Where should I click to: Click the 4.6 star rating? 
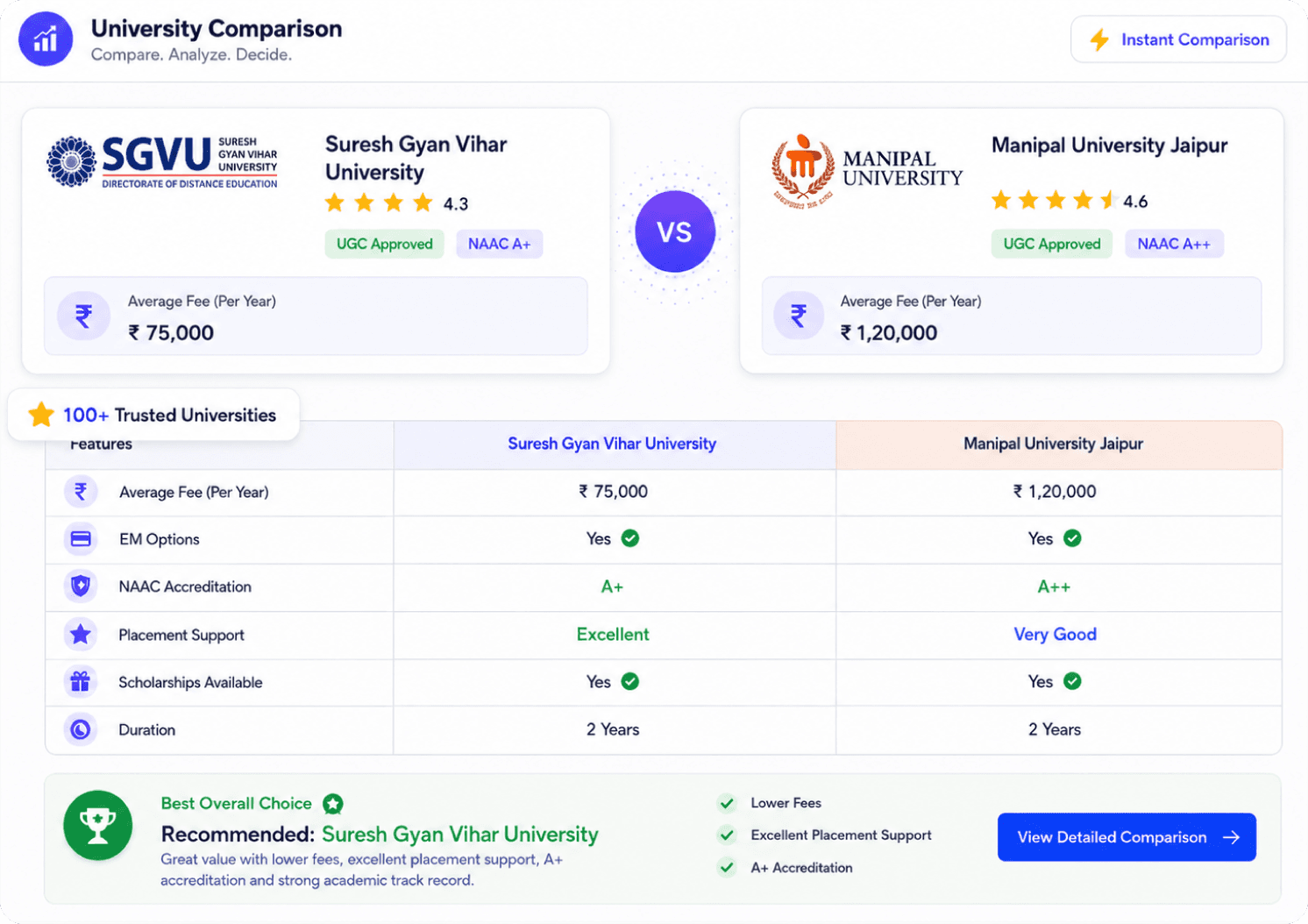point(1070,201)
